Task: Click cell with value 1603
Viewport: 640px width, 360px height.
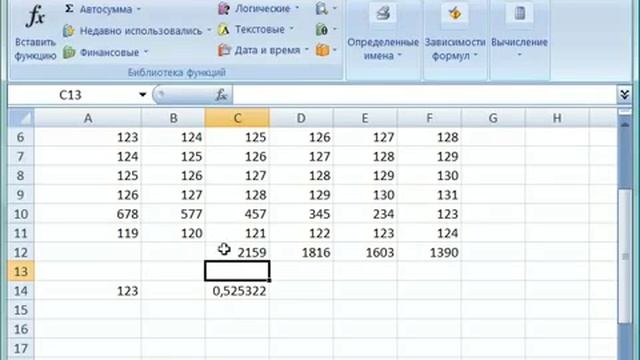Action: (x=365, y=252)
